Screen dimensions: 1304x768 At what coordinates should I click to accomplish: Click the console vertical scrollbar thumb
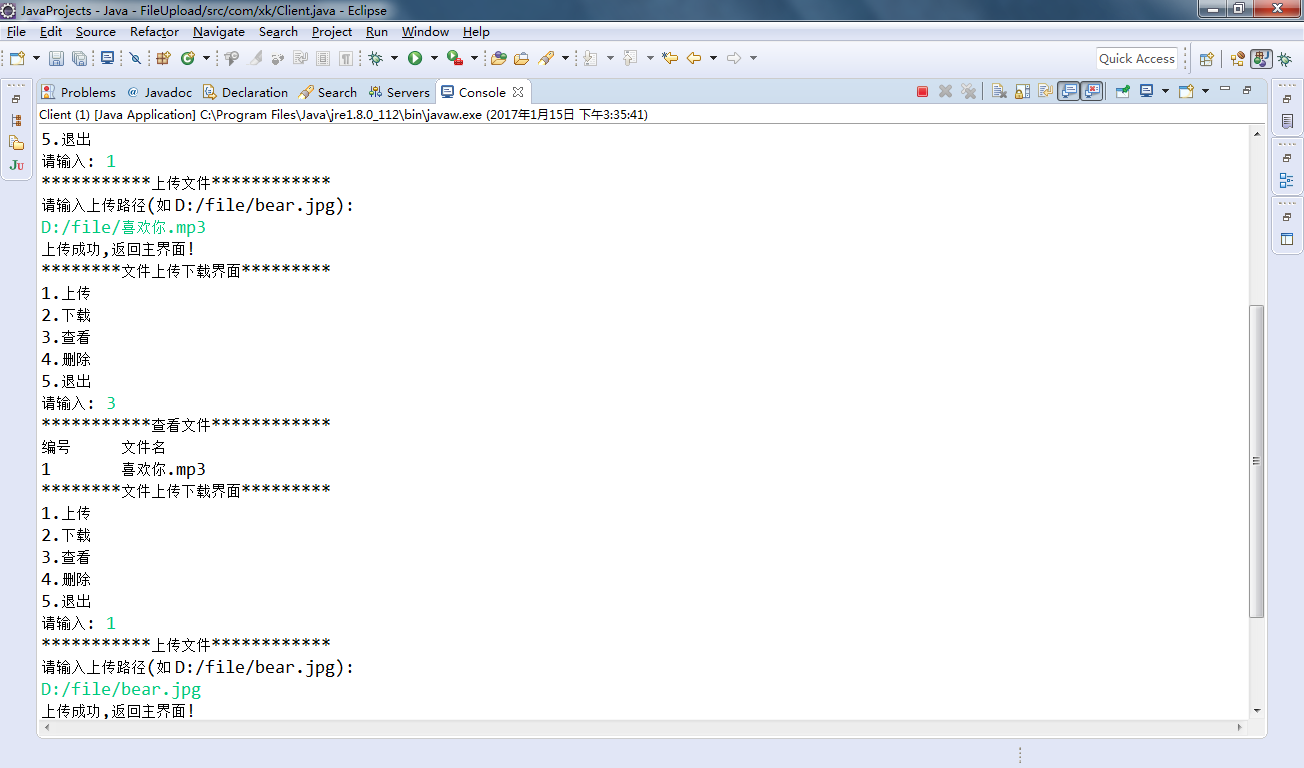[x=1257, y=461]
